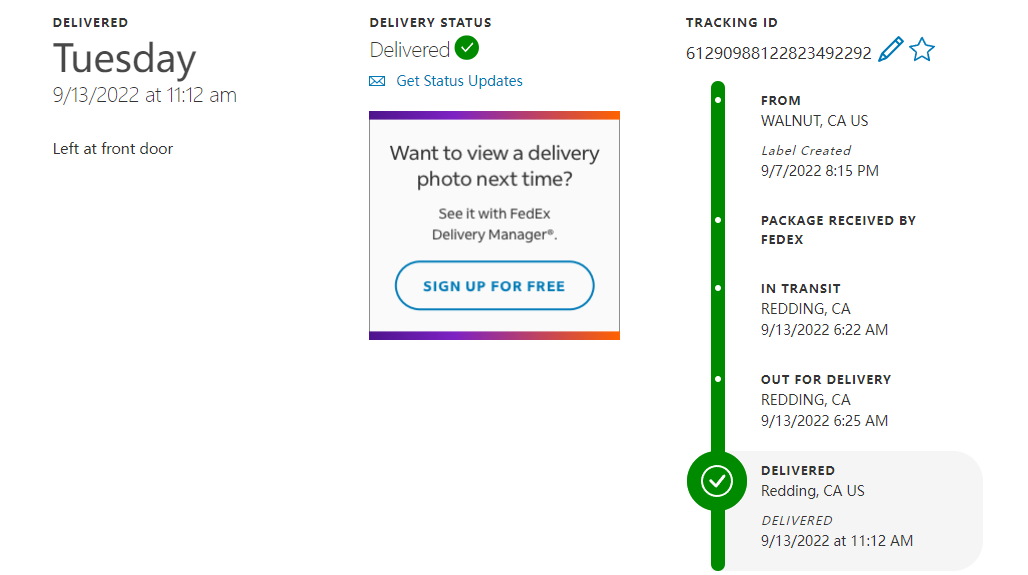Click the FedEx Delivery Manager text in ad

(494, 224)
